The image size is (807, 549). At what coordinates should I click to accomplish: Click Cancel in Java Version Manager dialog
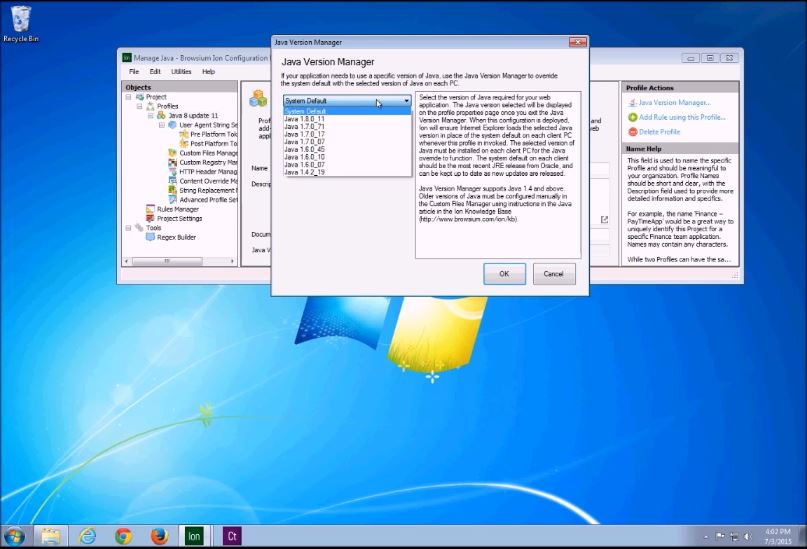pyautogui.click(x=554, y=274)
